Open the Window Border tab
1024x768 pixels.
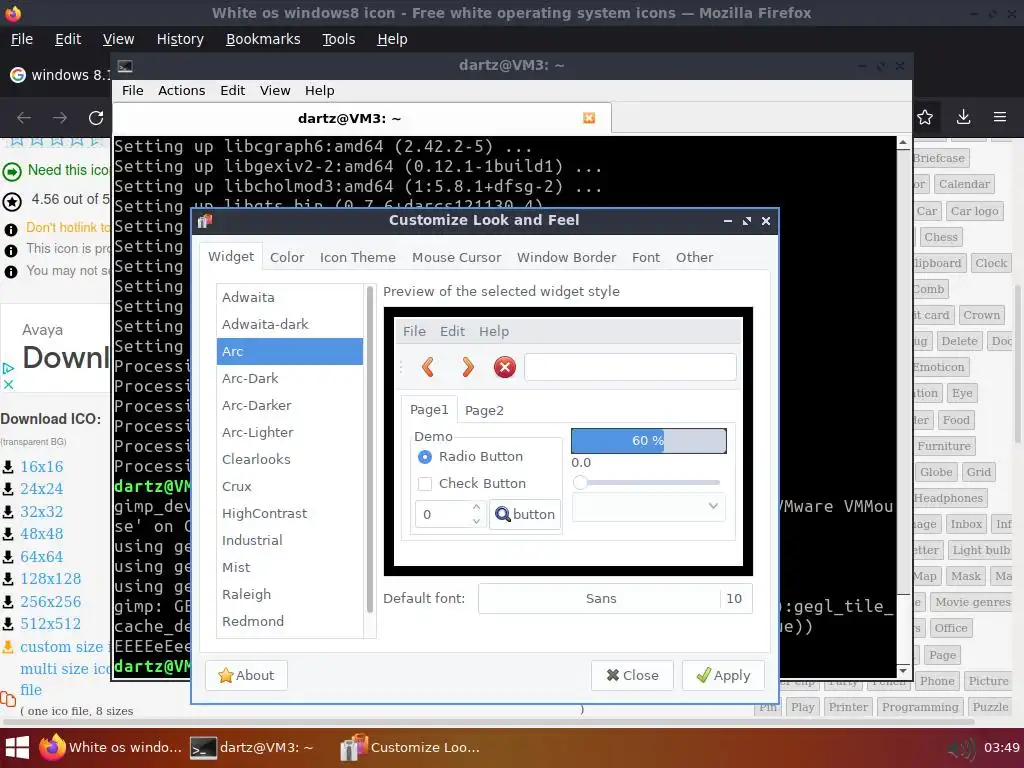coord(566,257)
